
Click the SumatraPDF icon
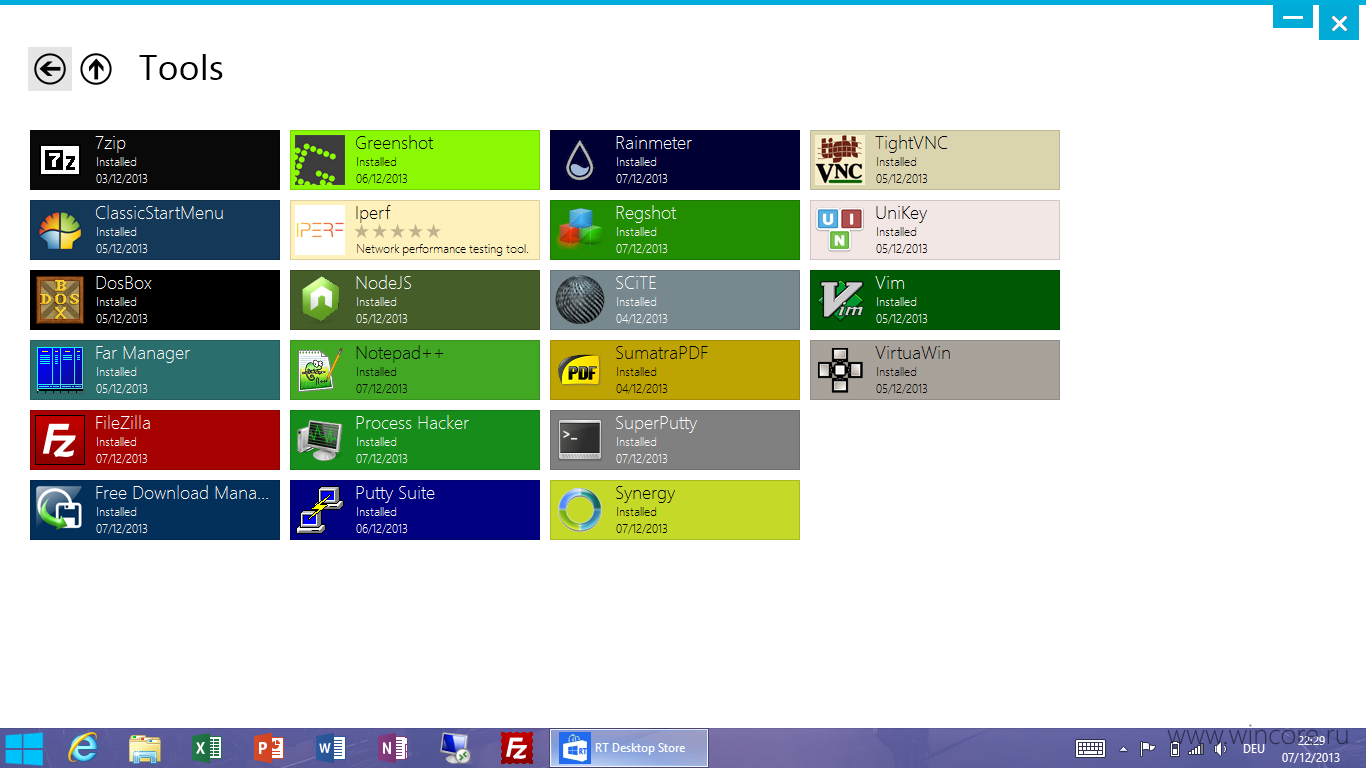580,370
